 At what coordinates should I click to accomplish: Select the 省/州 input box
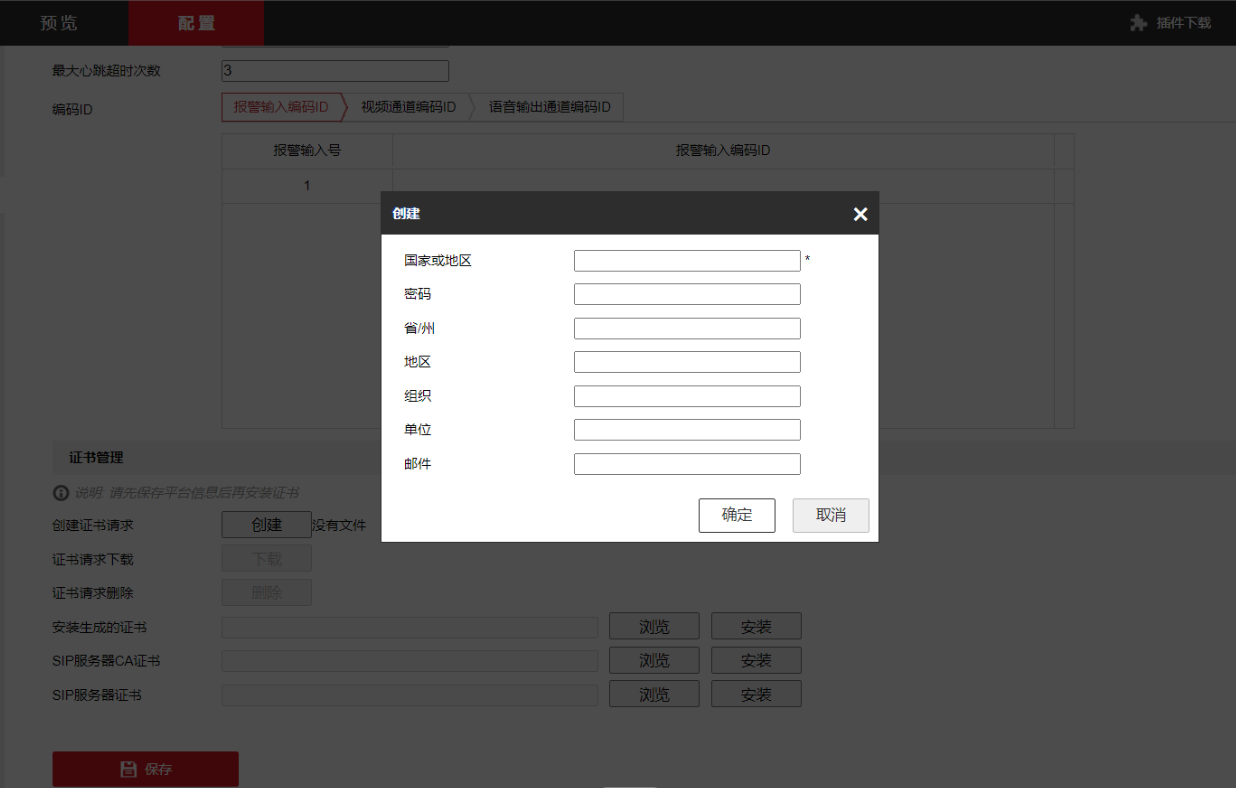[687, 328]
